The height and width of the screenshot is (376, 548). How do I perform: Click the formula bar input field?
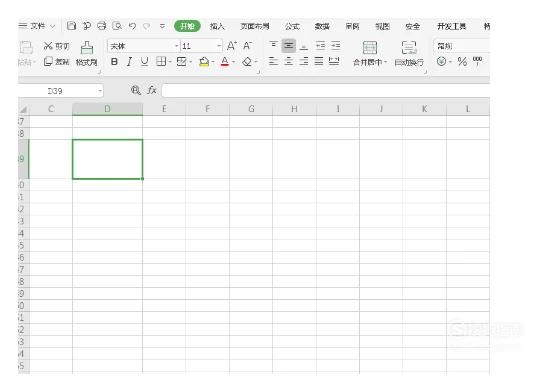[326, 91]
